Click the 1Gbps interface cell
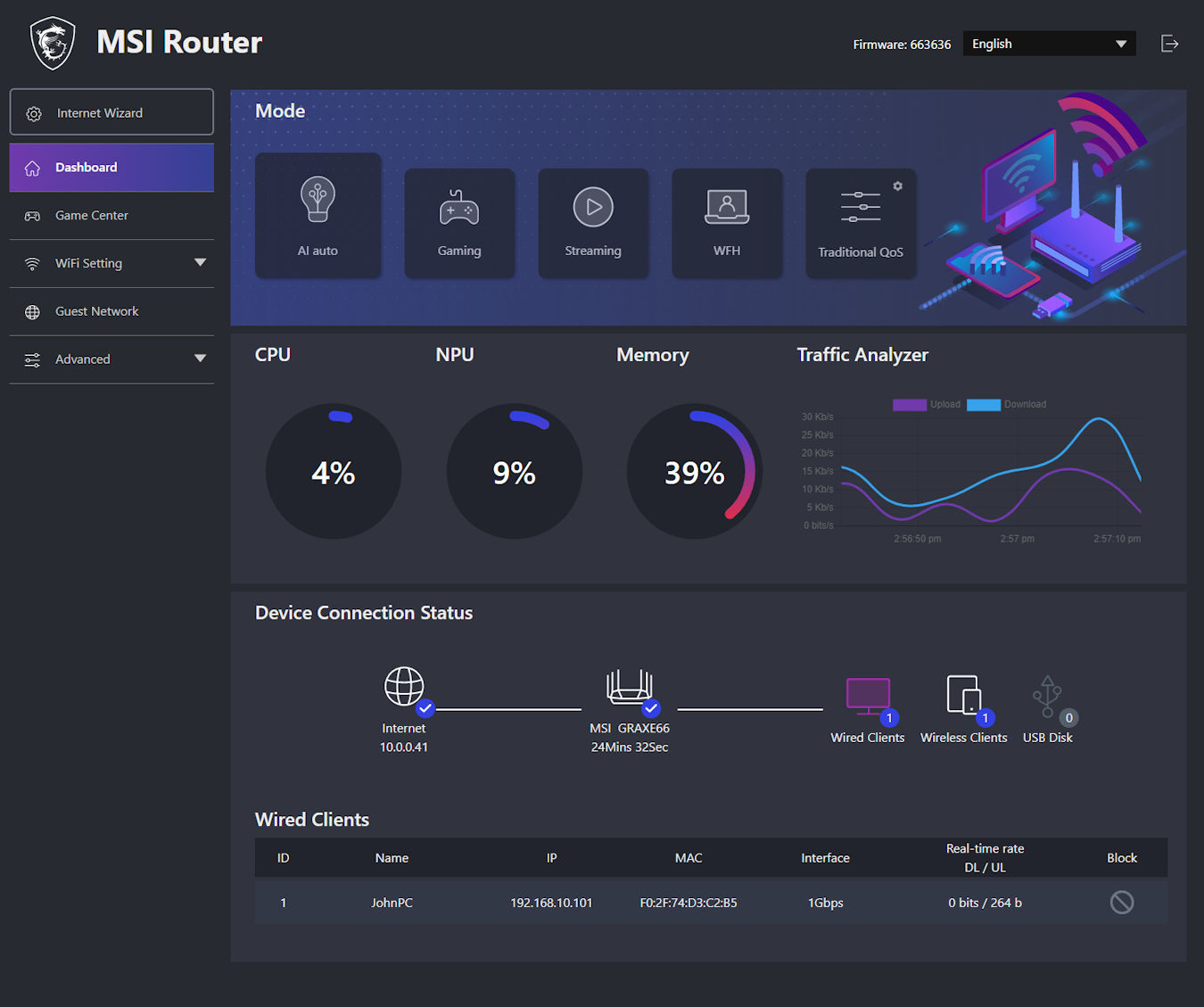 [x=826, y=903]
